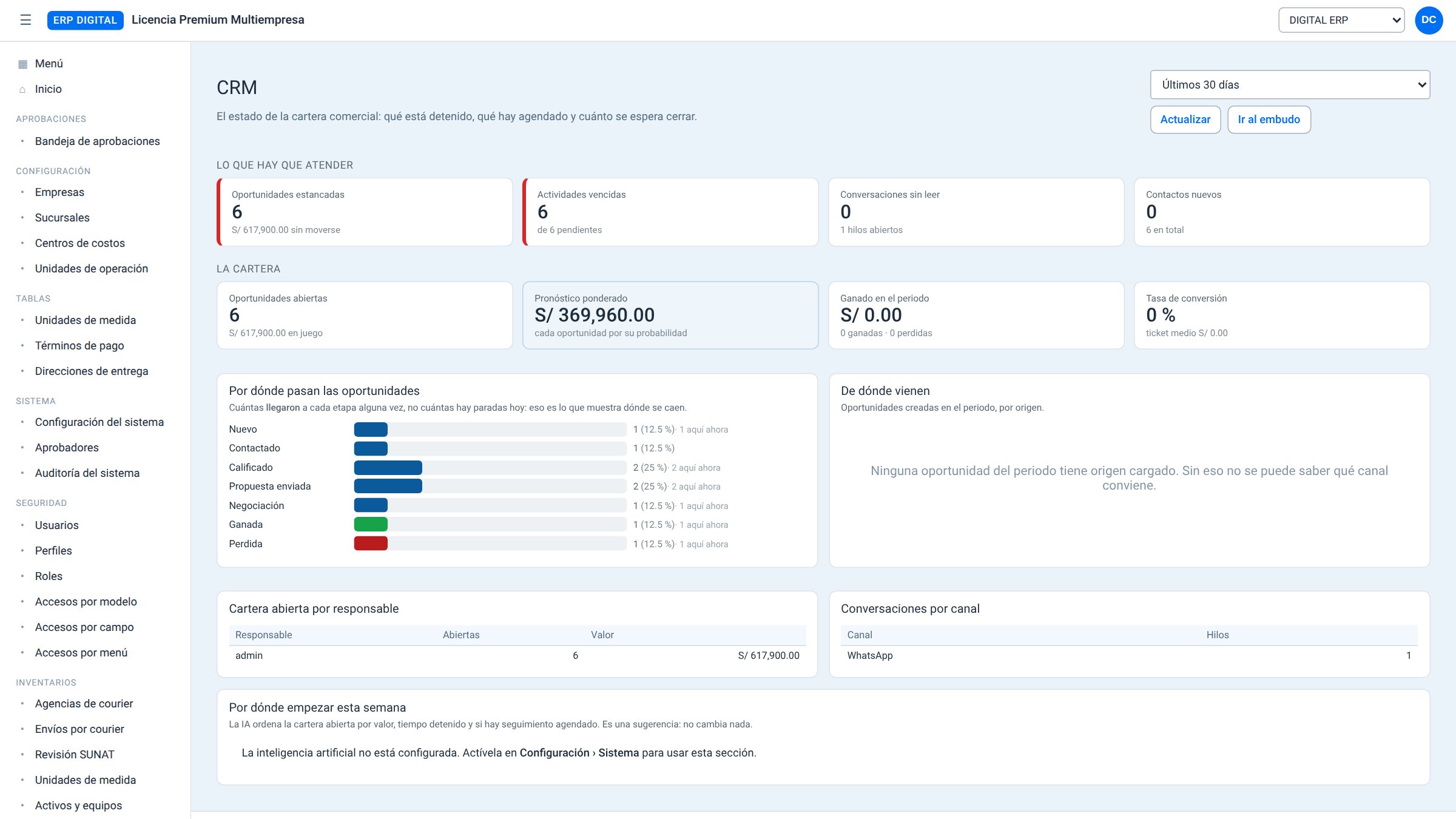Image resolution: width=1456 pixels, height=819 pixels.
Task: Go to Usuarios page
Action: click(x=56, y=525)
